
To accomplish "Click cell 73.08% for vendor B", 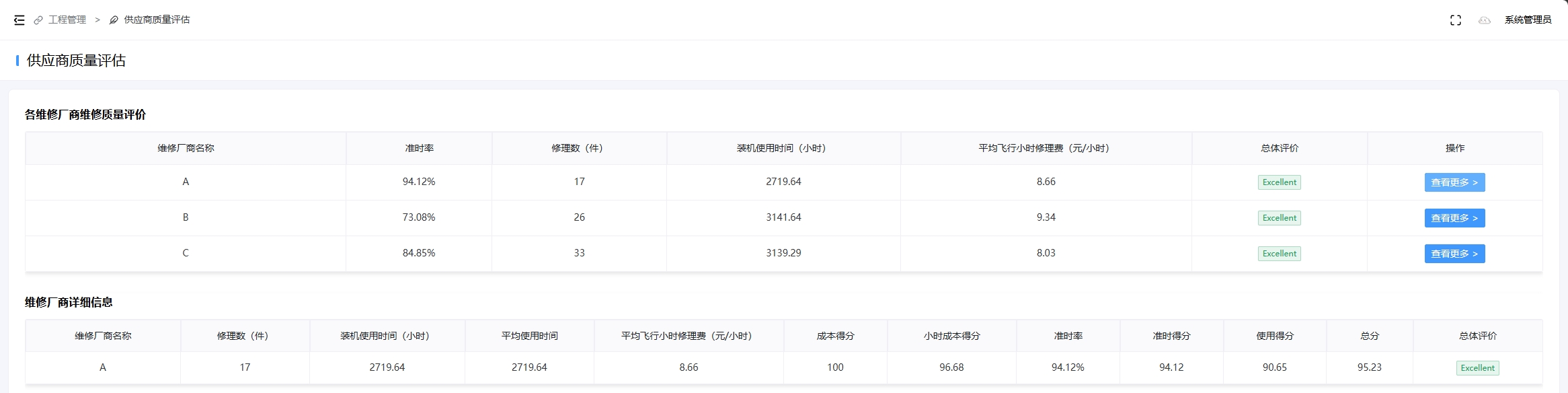I will (x=419, y=217).
